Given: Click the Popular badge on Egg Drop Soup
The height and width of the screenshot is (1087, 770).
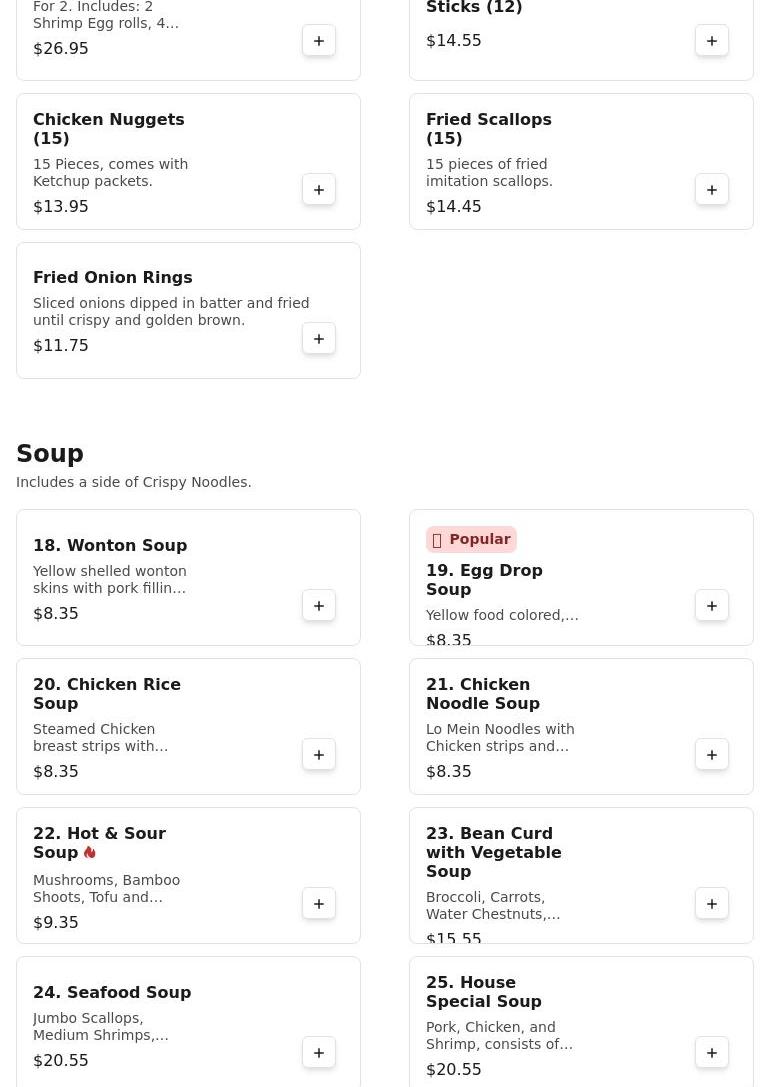Looking at the screenshot, I should coord(471,539).
